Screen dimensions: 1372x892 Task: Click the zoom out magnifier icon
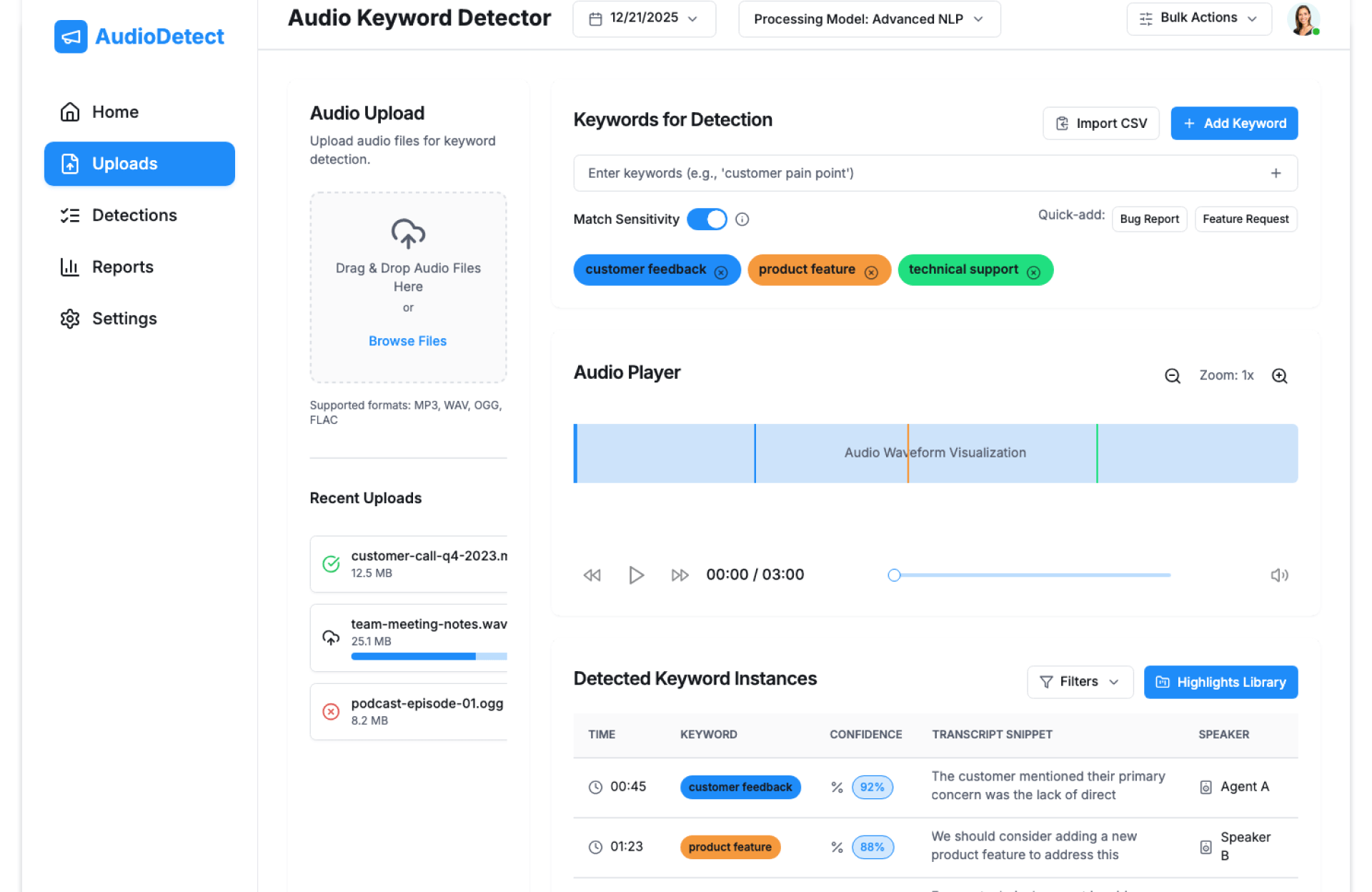click(x=1172, y=376)
